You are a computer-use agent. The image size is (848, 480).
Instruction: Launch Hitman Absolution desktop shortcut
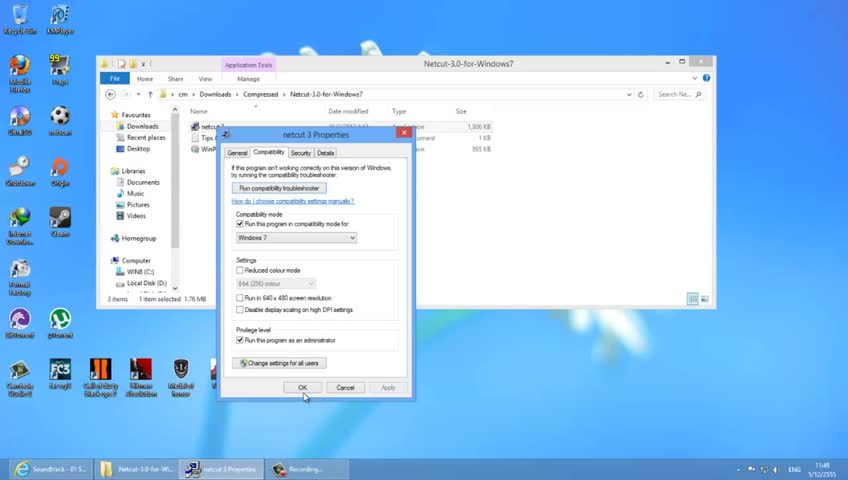[141, 378]
